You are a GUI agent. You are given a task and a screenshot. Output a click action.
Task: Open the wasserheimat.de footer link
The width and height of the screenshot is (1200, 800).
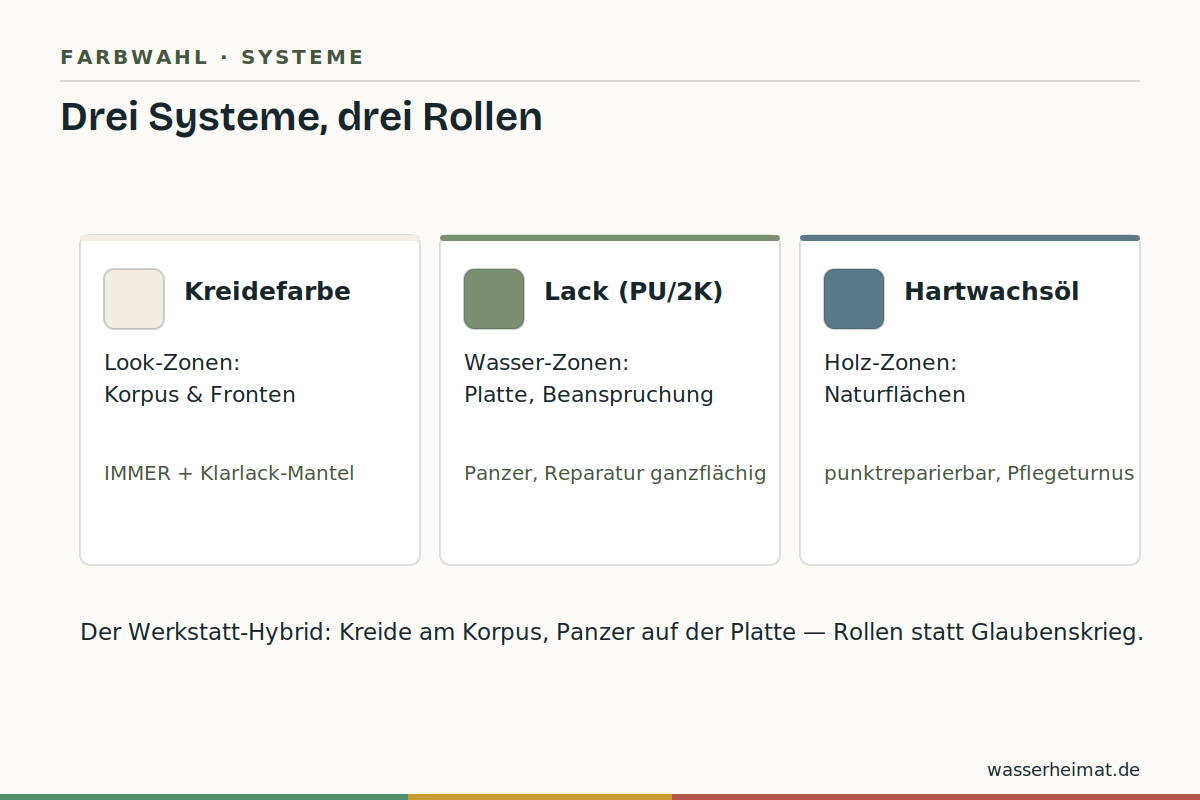(1063, 770)
